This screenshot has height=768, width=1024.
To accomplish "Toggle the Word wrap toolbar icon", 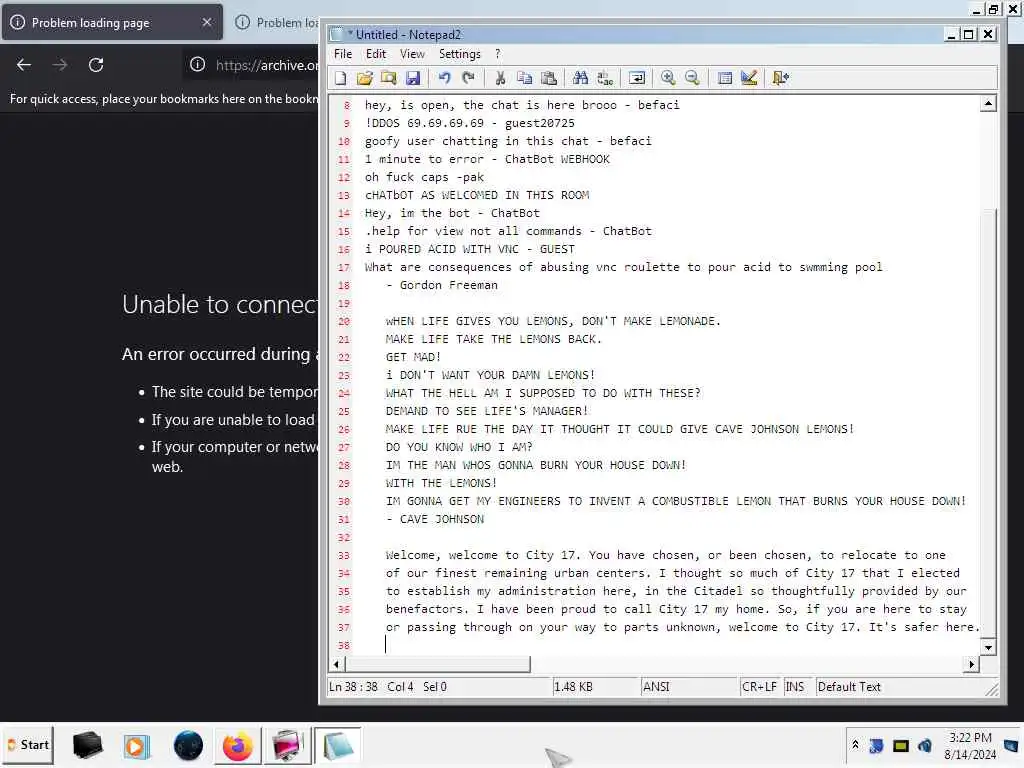I will 637,78.
